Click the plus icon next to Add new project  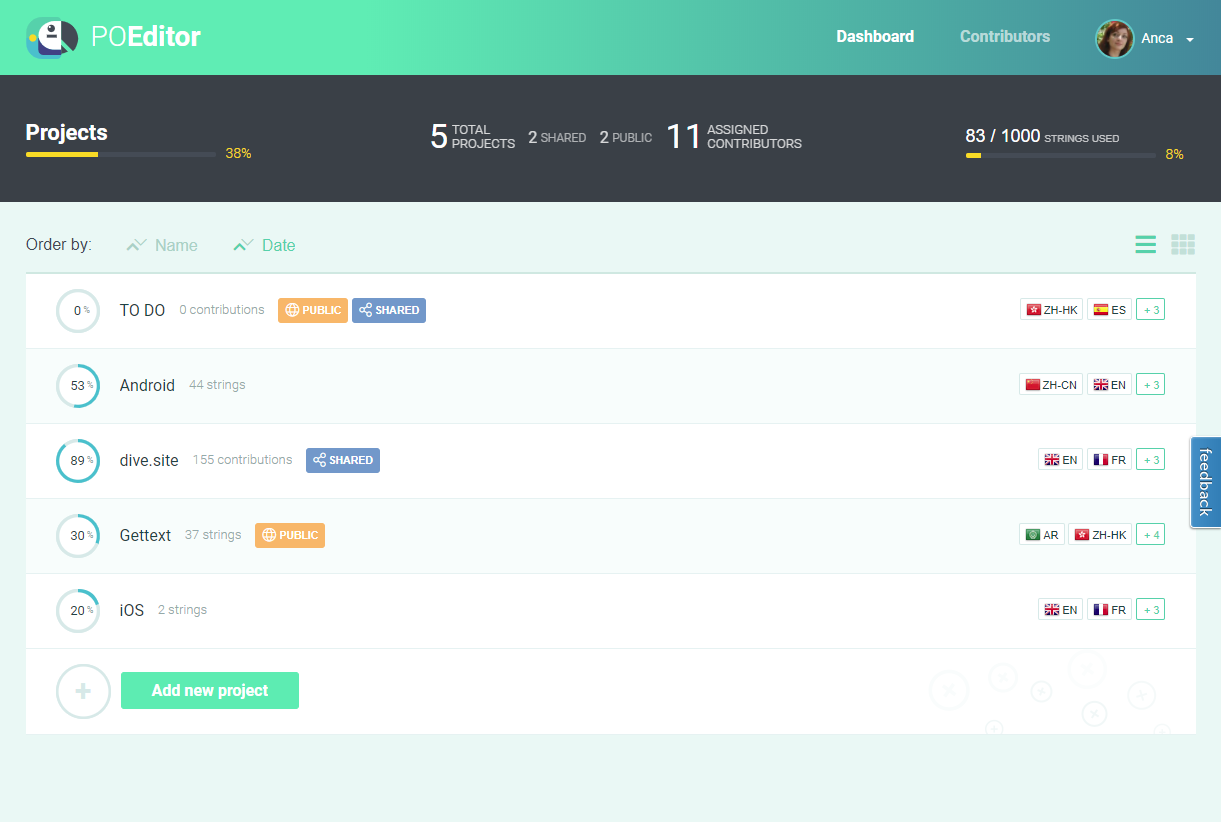pyautogui.click(x=83, y=691)
